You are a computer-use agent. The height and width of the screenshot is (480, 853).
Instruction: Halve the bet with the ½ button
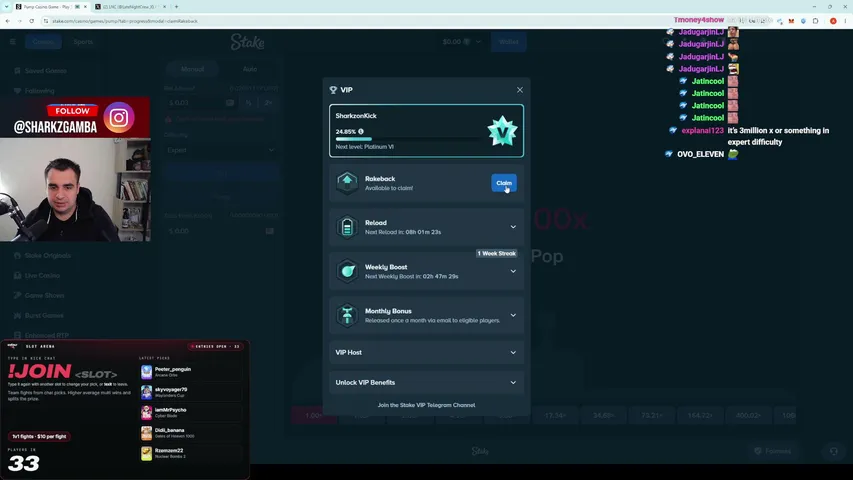[248, 102]
